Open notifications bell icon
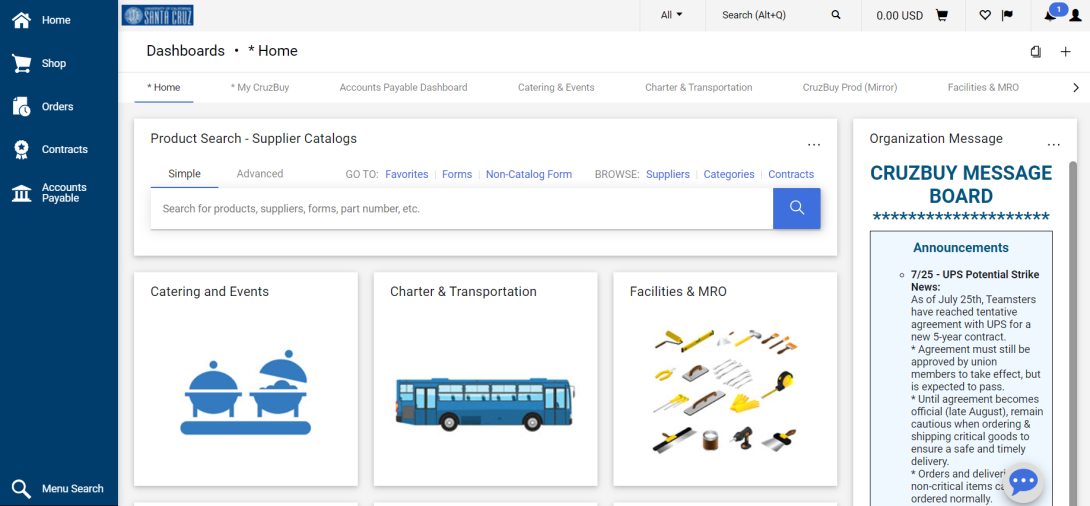This screenshot has height=506, width=1090. click(x=1050, y=15)
